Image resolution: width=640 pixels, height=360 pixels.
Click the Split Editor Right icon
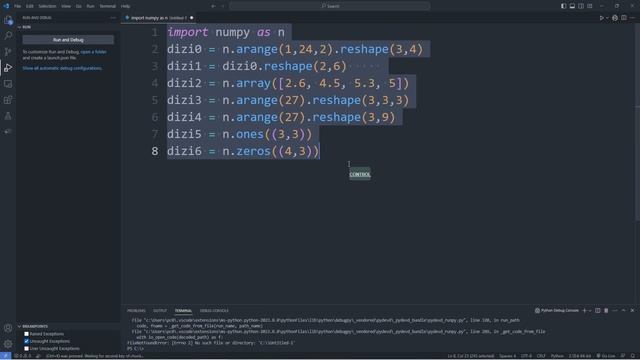[x=624, y=18]
